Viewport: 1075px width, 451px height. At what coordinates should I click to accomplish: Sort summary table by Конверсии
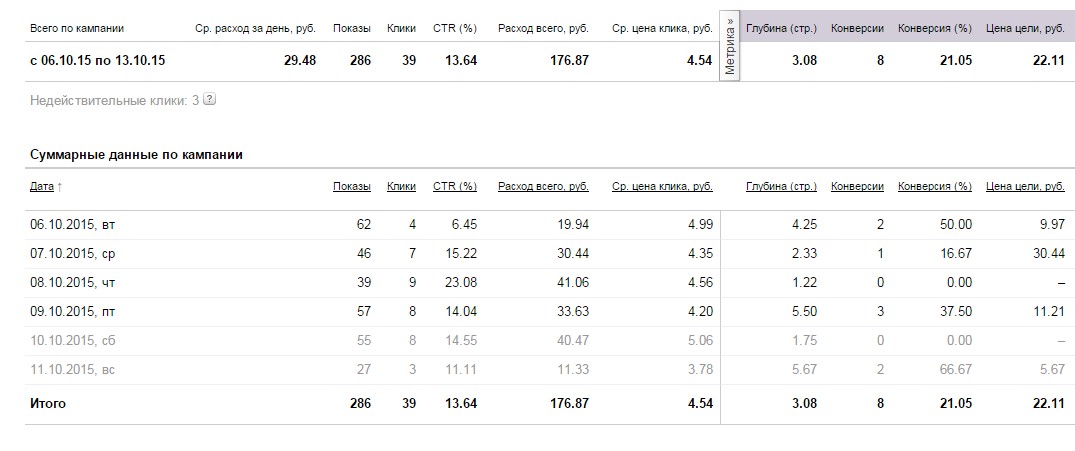tap(857, 186)
